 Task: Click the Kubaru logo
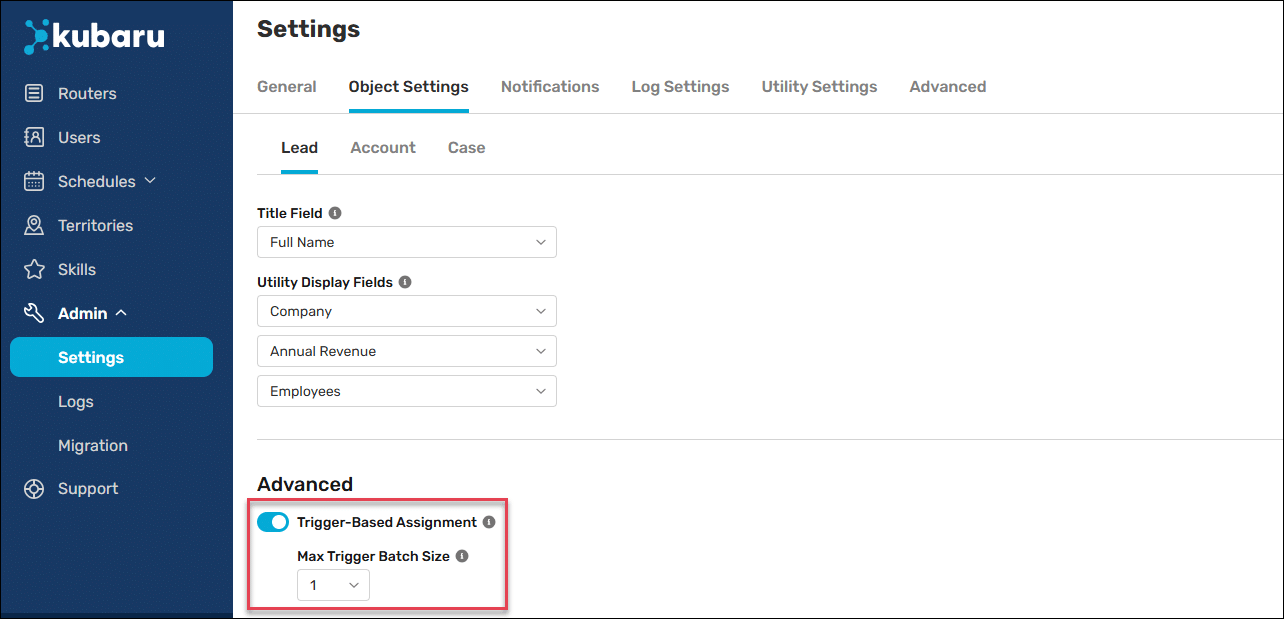tap(95, 37)
